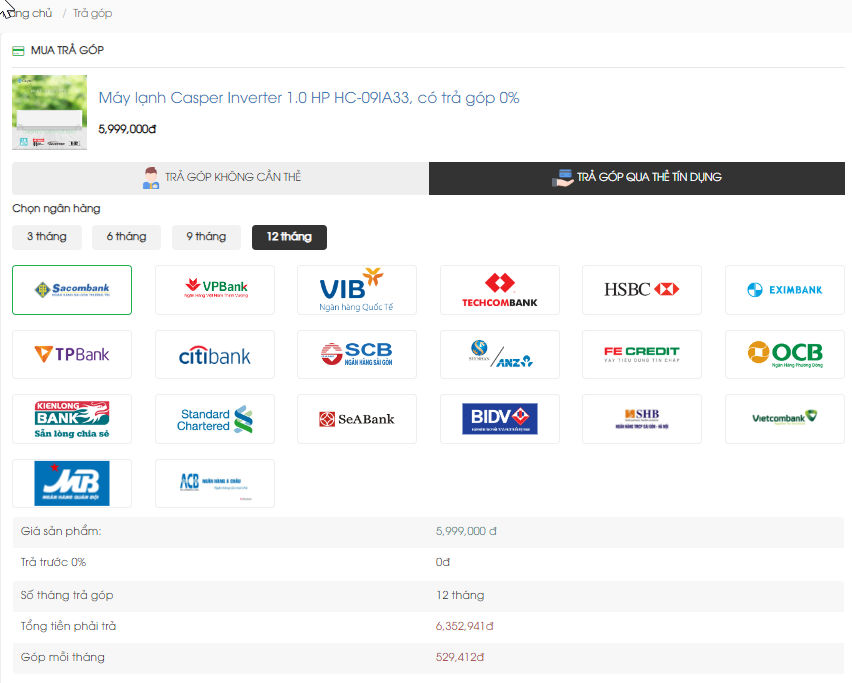Select the 12 tháng term button
852x683 pixels.
(x=289, y=237)
